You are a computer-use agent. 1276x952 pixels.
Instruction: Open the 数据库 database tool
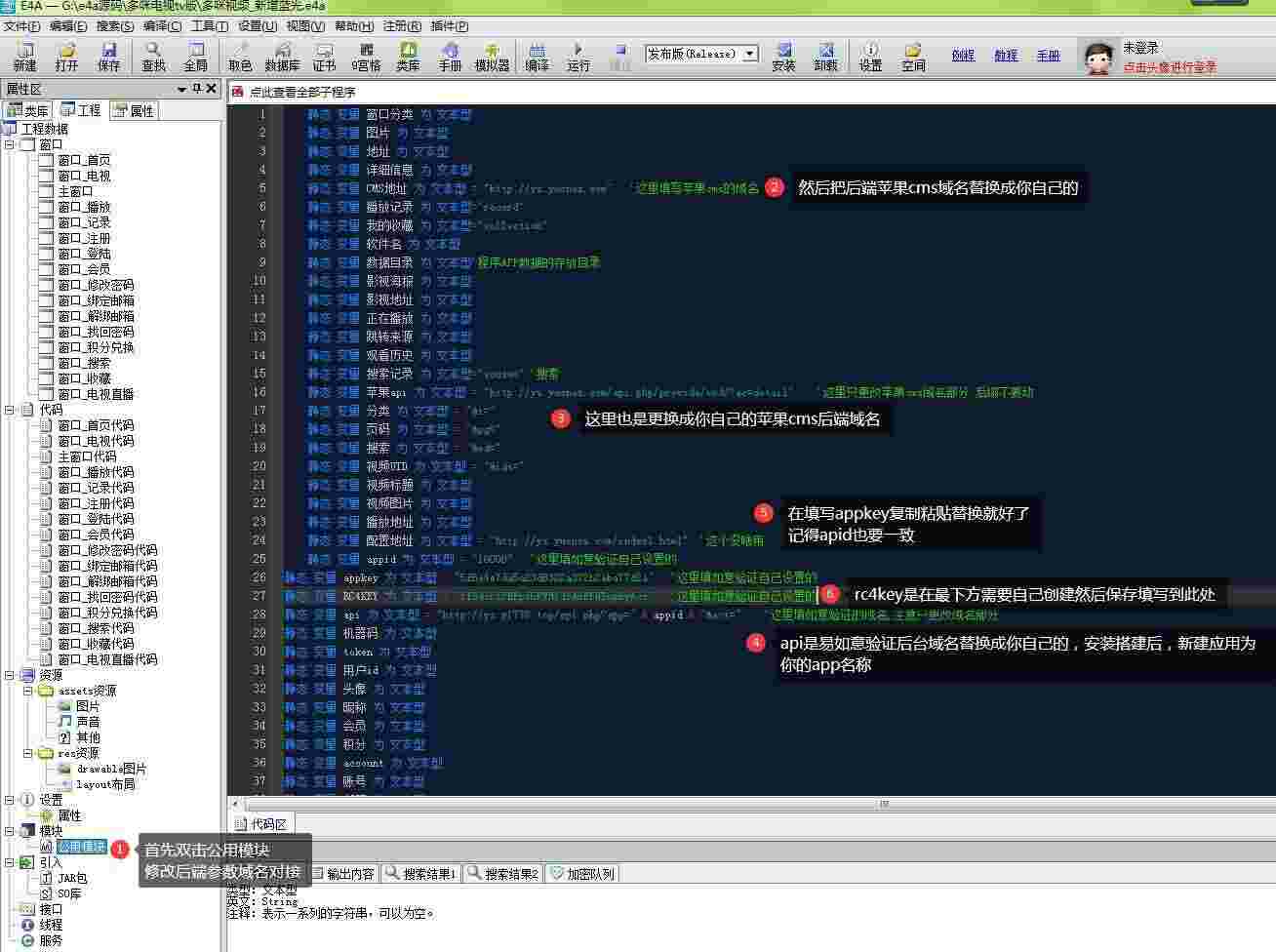[282, 56]
